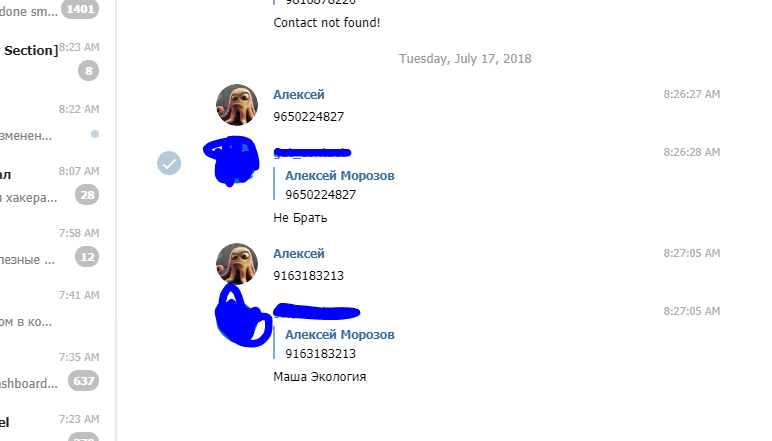The image size is (772, 441).
Task: Click the 12 unread counter badge
Action: pos(87,257)
